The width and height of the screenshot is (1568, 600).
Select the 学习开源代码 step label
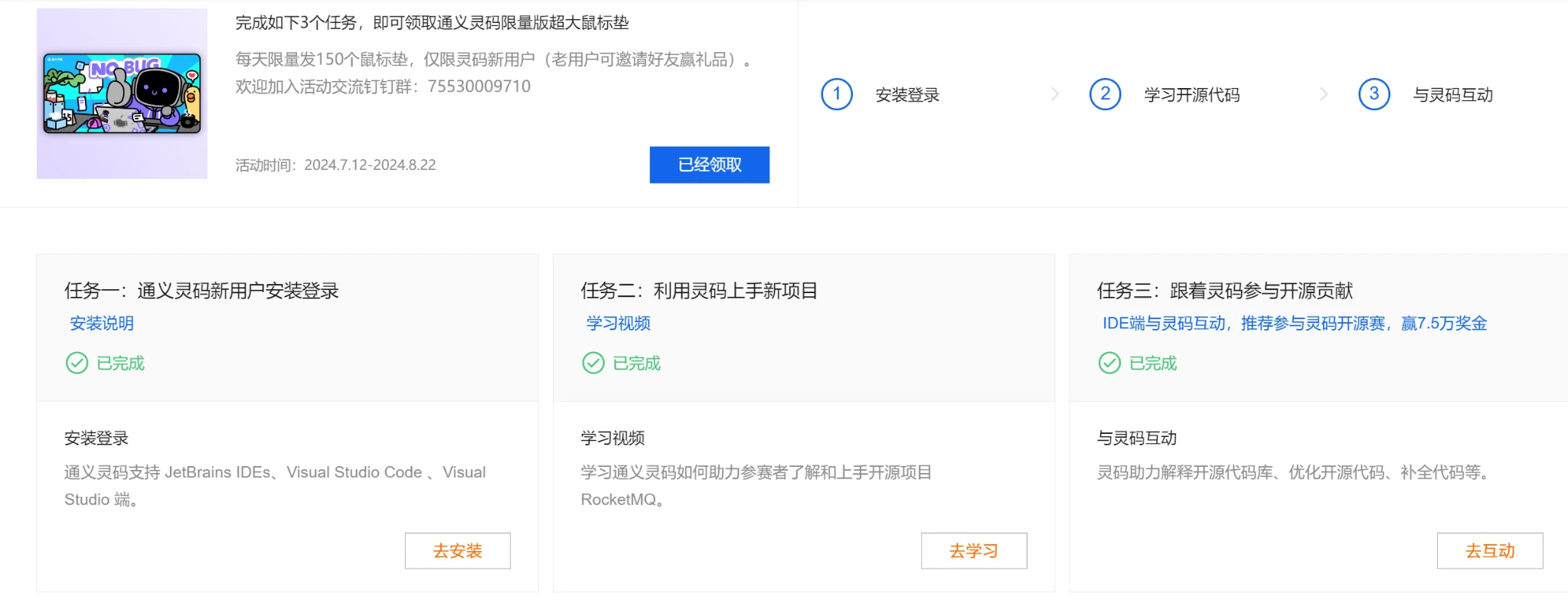pos(1191,95)
